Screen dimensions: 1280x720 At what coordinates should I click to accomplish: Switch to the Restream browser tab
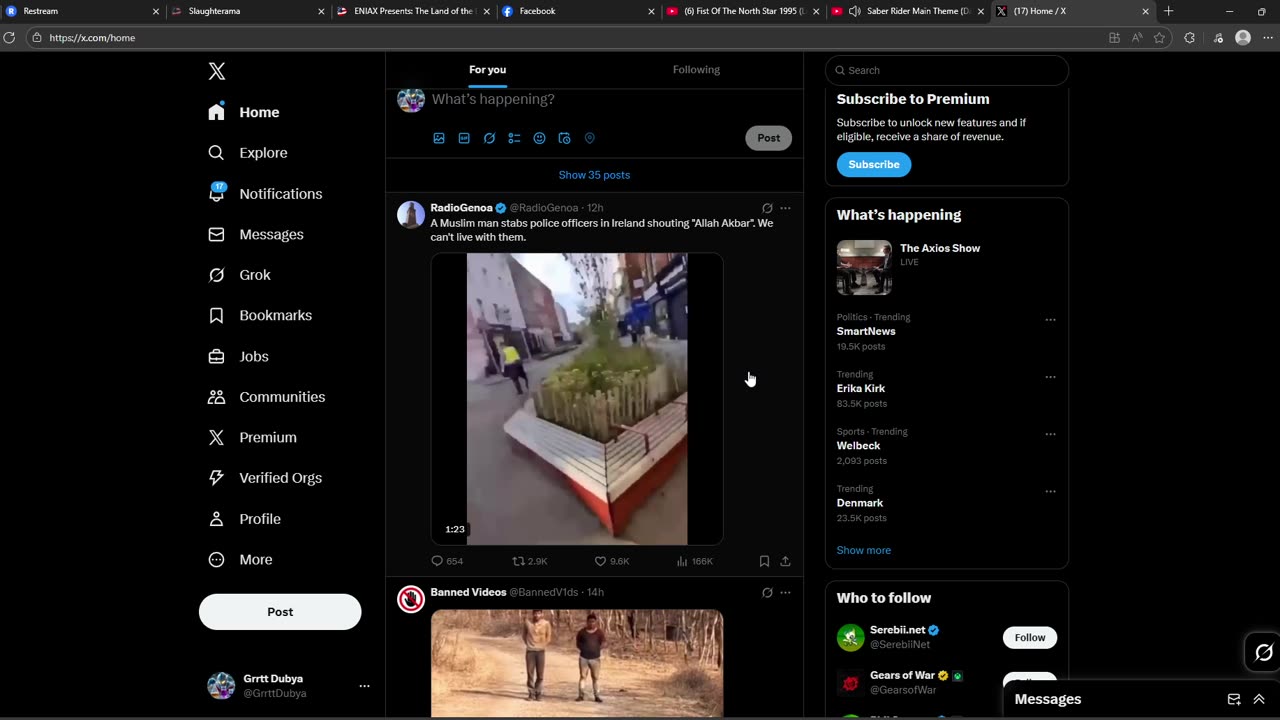tap(82, 11)
